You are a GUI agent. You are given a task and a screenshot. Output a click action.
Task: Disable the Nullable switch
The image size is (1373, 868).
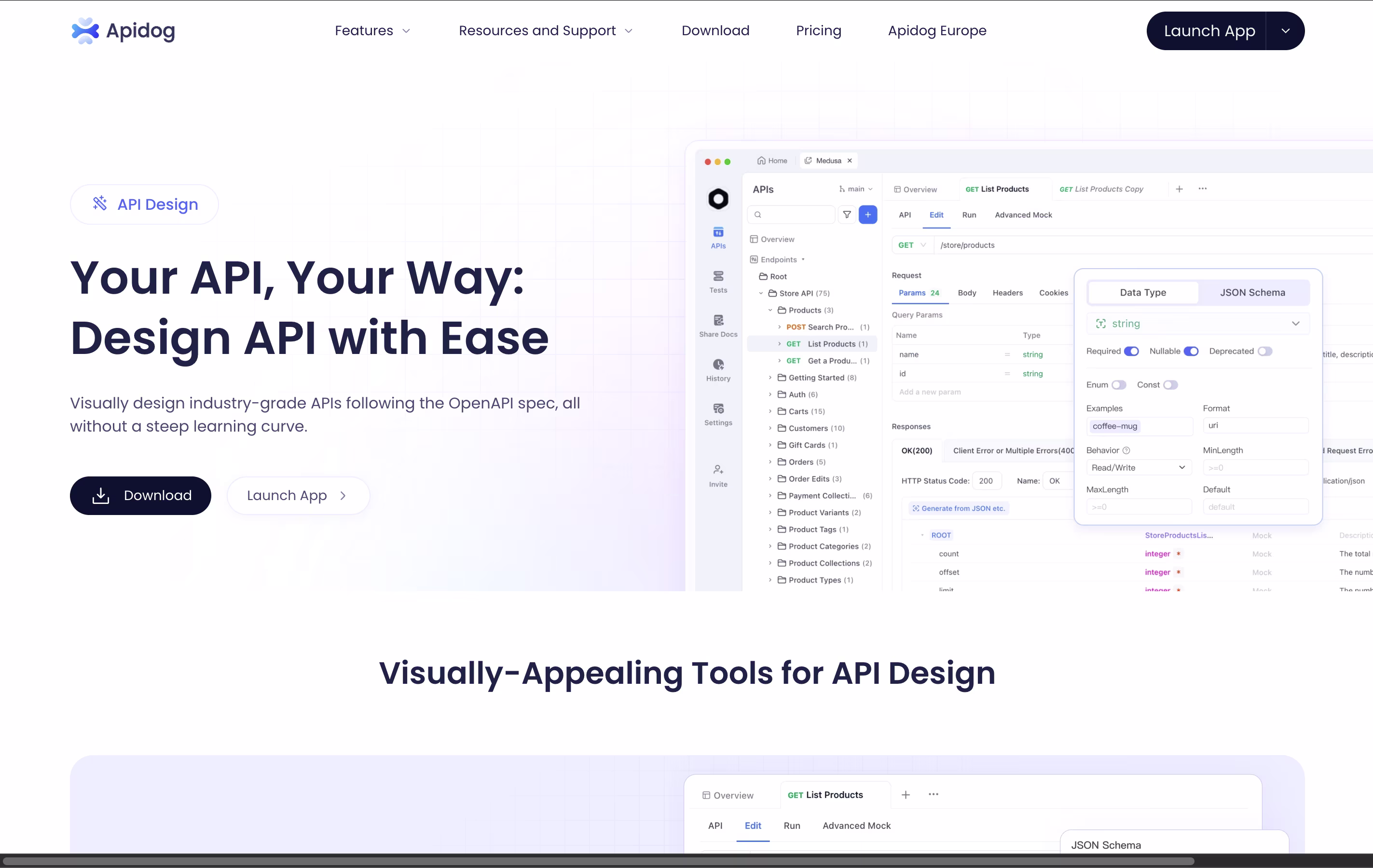click(1191, 351)
